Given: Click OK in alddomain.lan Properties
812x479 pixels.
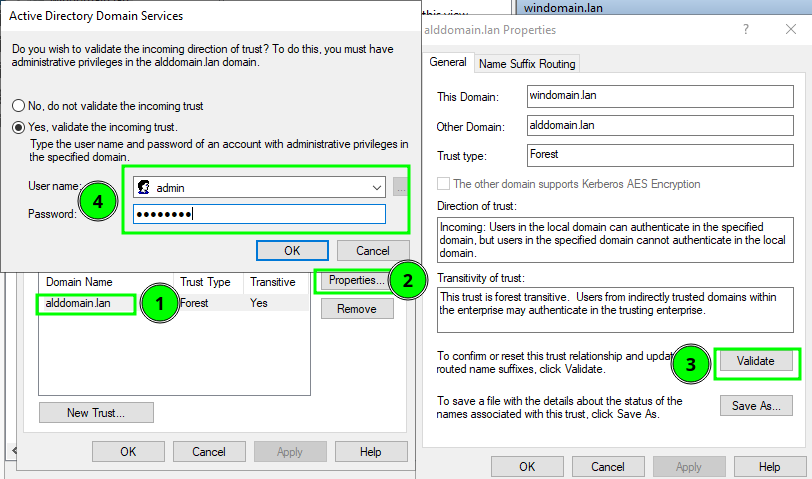Looking at the screenshot, I should [527, 467].
